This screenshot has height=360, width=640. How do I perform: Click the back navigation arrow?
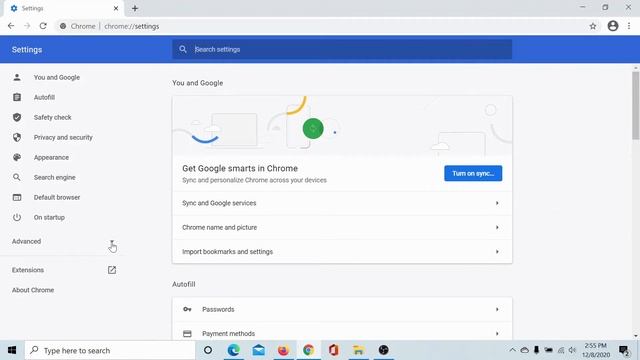click(11, 26)
